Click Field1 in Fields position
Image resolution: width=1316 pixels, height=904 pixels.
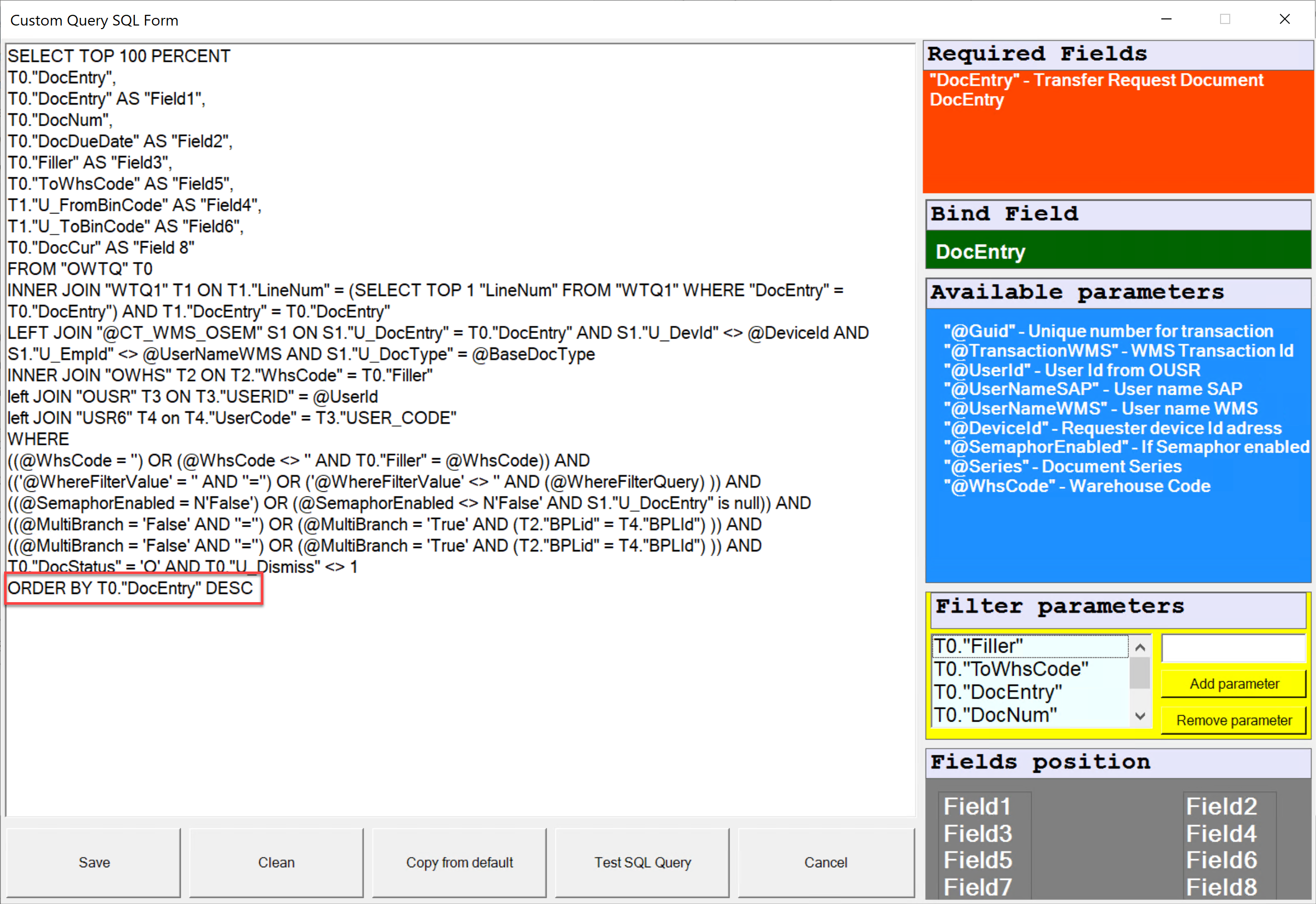coord(977,806)
